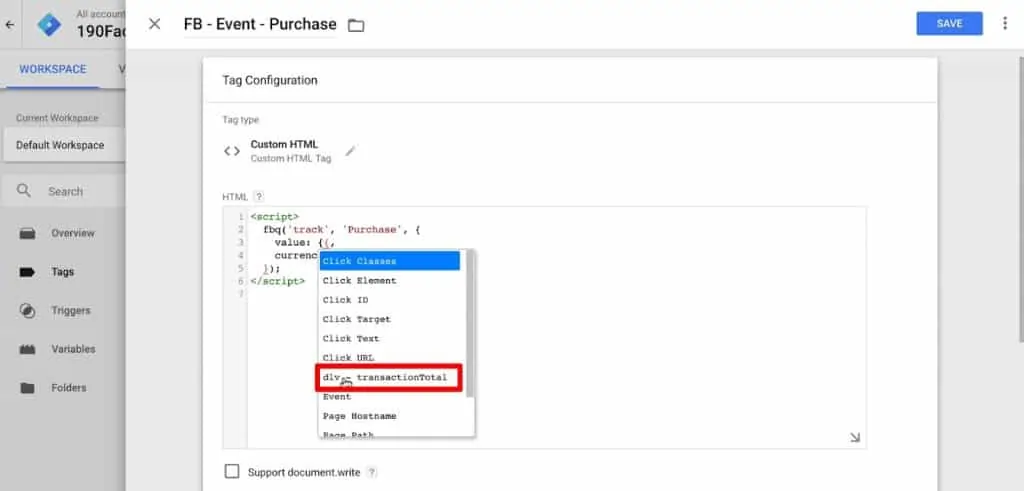Open the HTML field help question mark
The width and height of the screenshot is (1024, 491).
(259, 197)
